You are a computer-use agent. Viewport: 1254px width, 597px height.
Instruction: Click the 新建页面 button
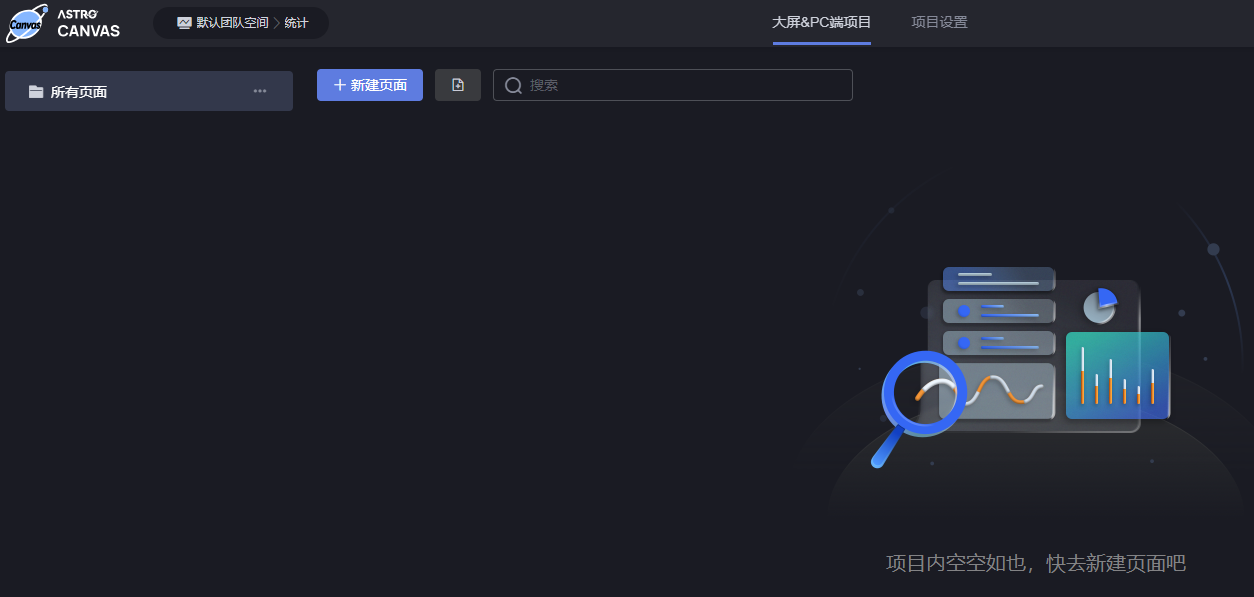[x=370, y=85]
